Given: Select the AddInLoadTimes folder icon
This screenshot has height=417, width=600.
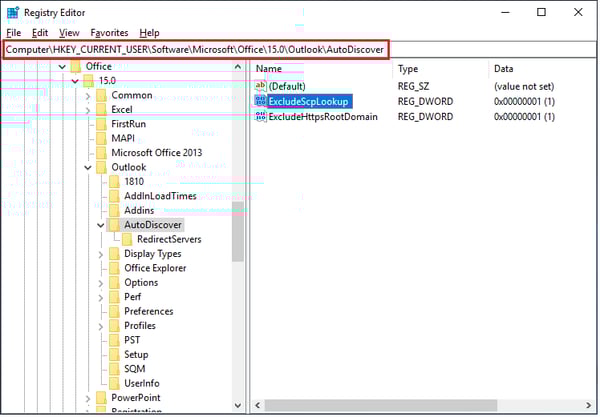Looking at the screenshot, I should point(114,196).
